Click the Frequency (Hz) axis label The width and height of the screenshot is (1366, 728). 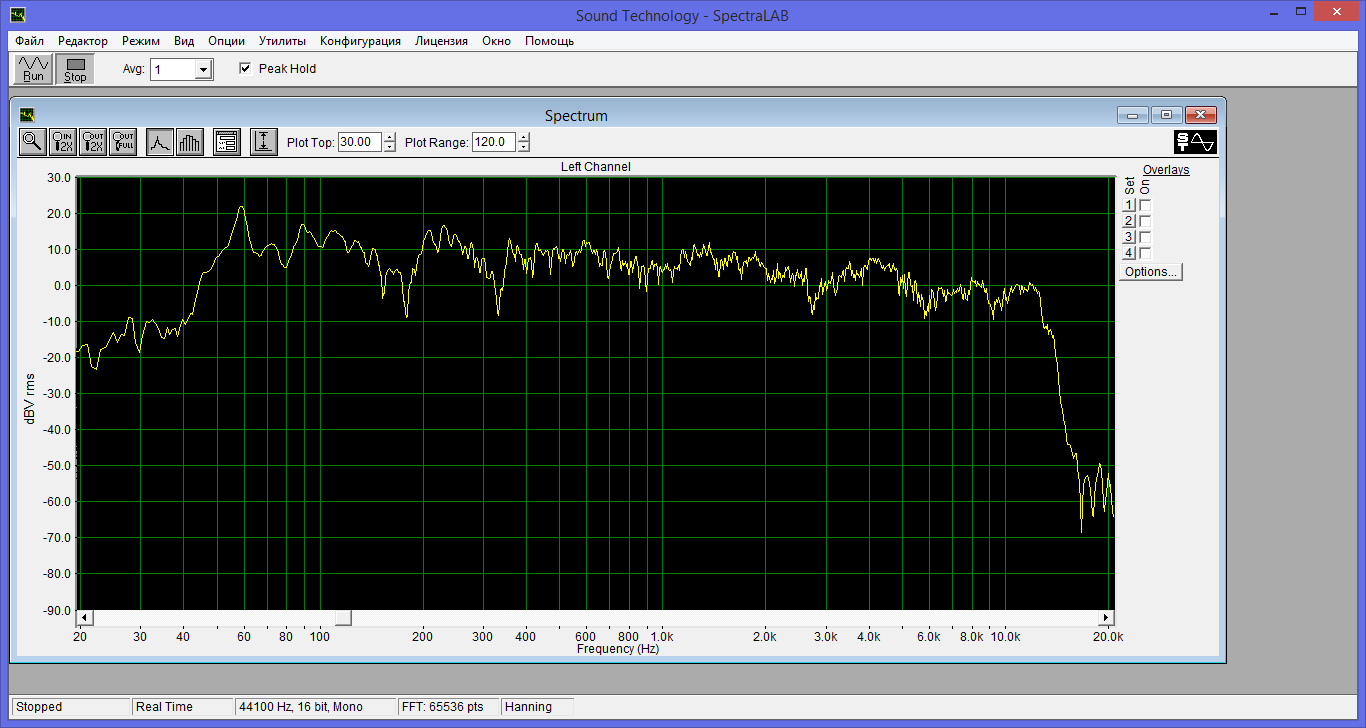point(618,648)
